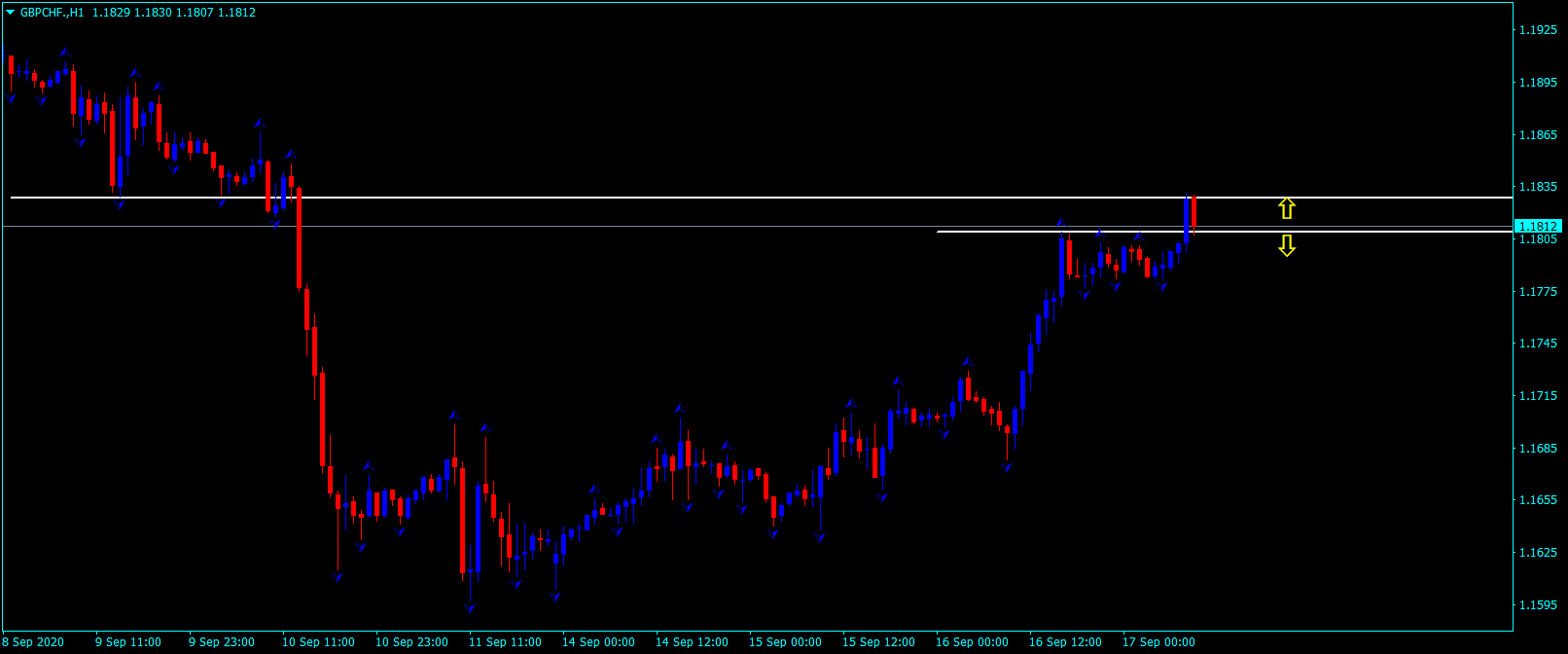
Task: Select the current price label 1.1812
Action: [x=1539, y=226]
